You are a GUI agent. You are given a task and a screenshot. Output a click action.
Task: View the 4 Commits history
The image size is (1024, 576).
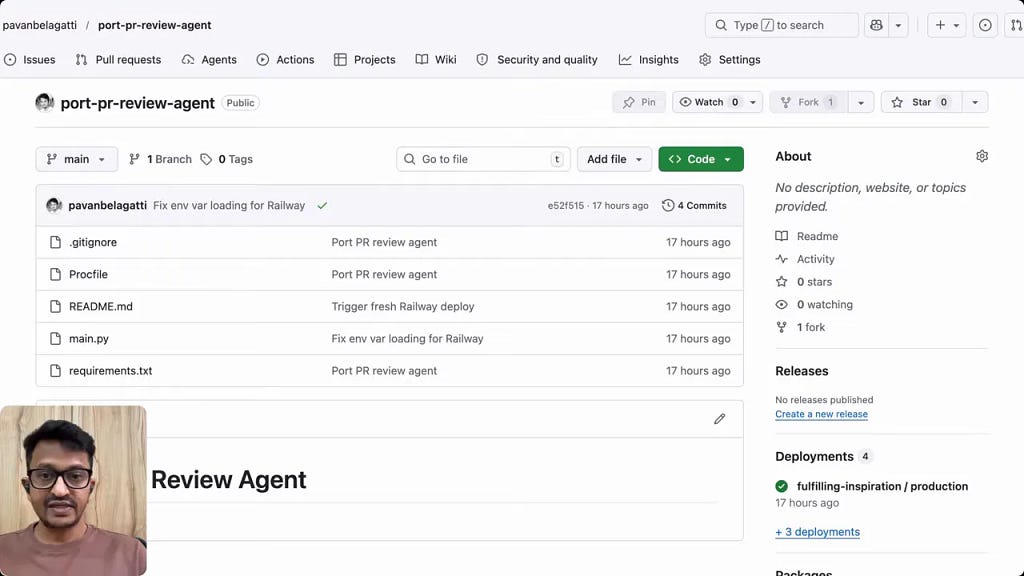click(x=694, y=206)
